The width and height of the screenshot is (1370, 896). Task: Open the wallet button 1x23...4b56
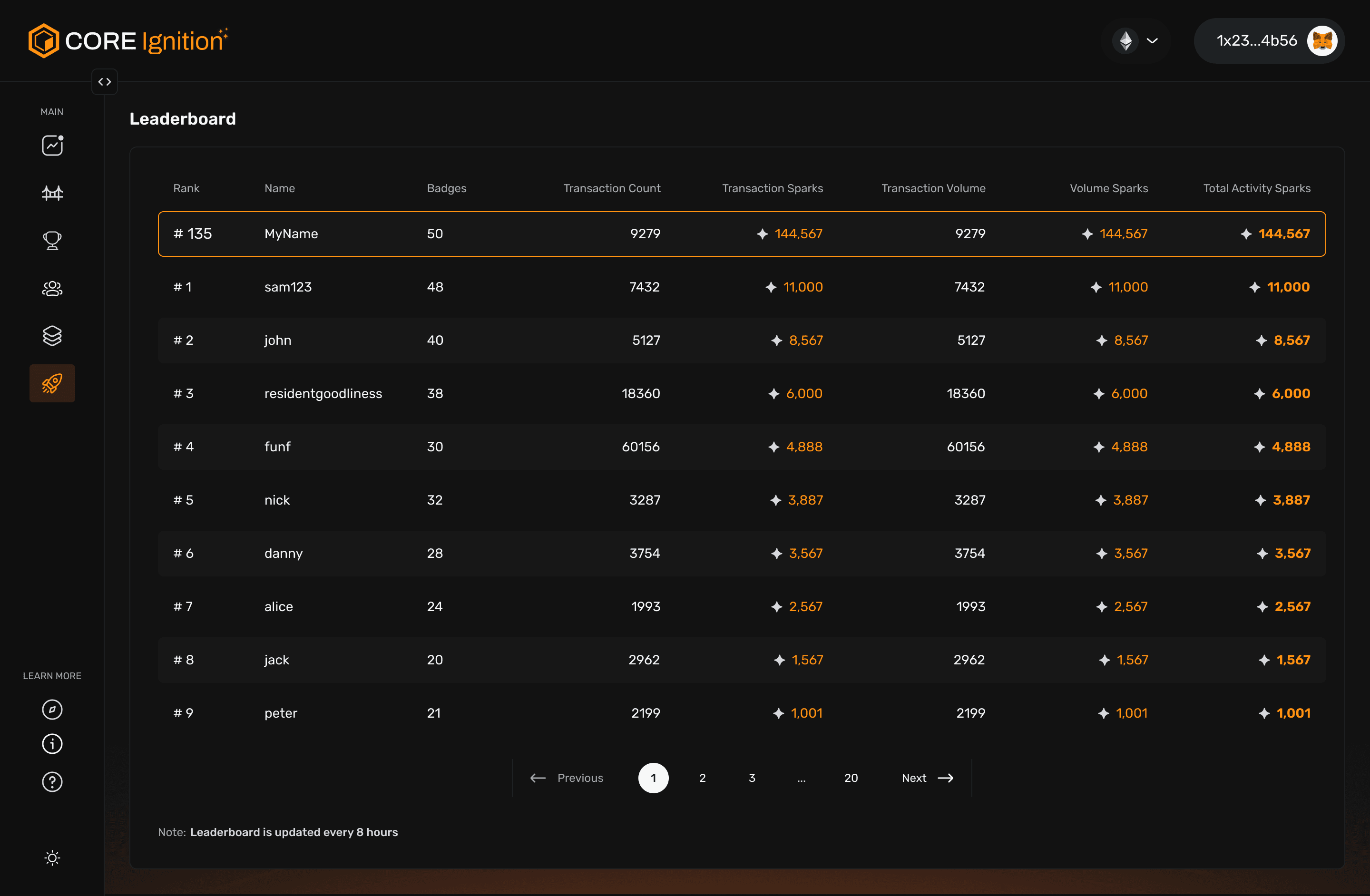1269,41
